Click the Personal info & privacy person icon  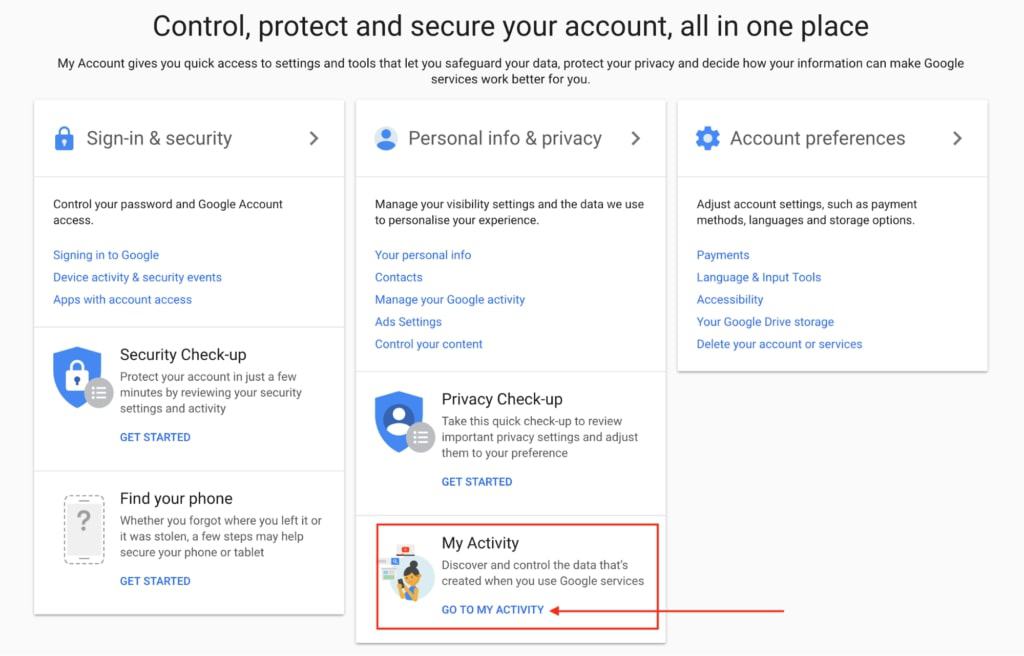(386, 138)
